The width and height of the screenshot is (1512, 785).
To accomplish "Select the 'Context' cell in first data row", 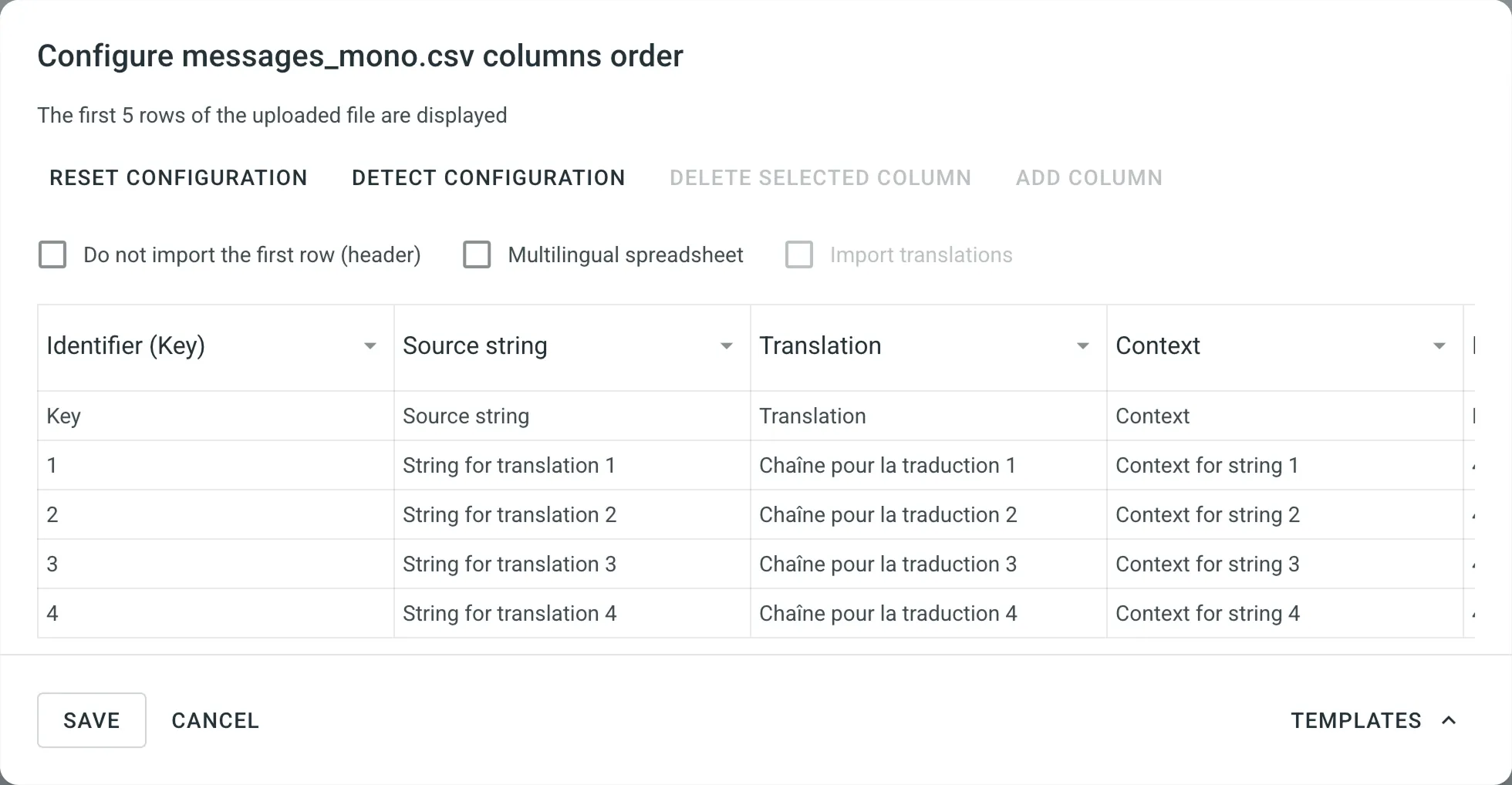I will [1285, 416].
